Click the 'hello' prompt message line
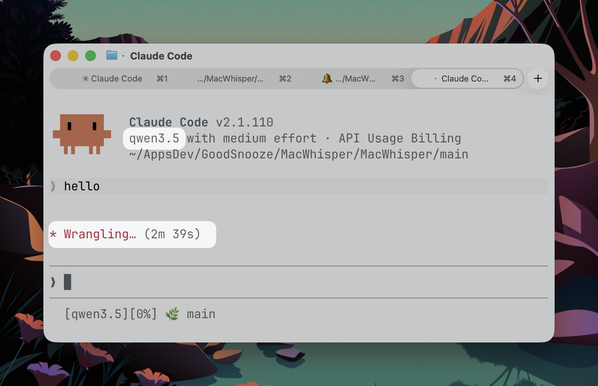This screenshot has height=386, width=598. (x=299, y=186)
